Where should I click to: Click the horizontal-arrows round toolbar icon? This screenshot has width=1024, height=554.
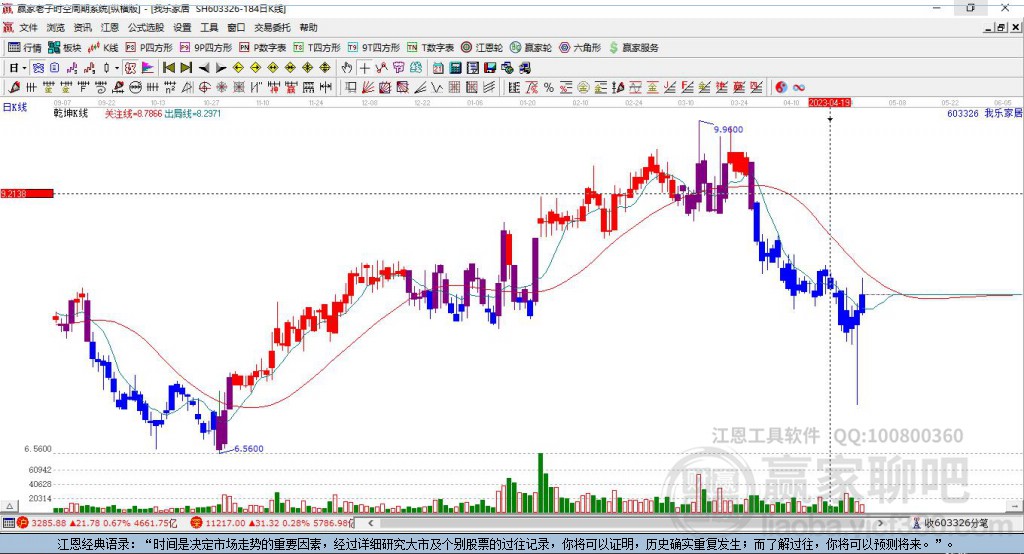(x=135, y=88)
